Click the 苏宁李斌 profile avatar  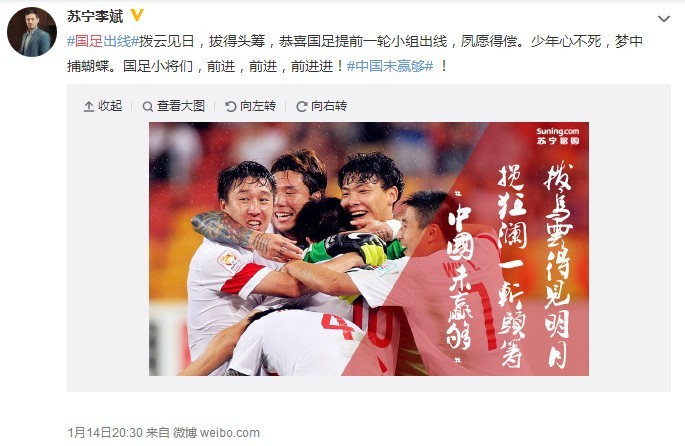pyautogui.click(x=31, y=32)
